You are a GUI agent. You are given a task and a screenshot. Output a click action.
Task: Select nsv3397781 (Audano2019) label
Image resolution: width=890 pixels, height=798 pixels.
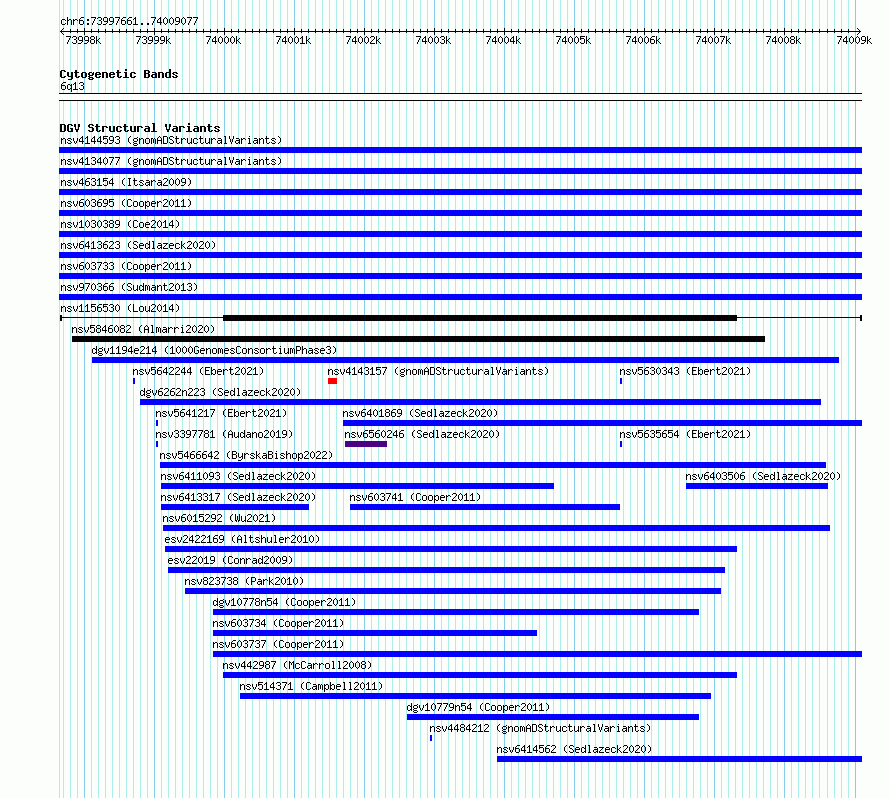click(x=224, y=434)
